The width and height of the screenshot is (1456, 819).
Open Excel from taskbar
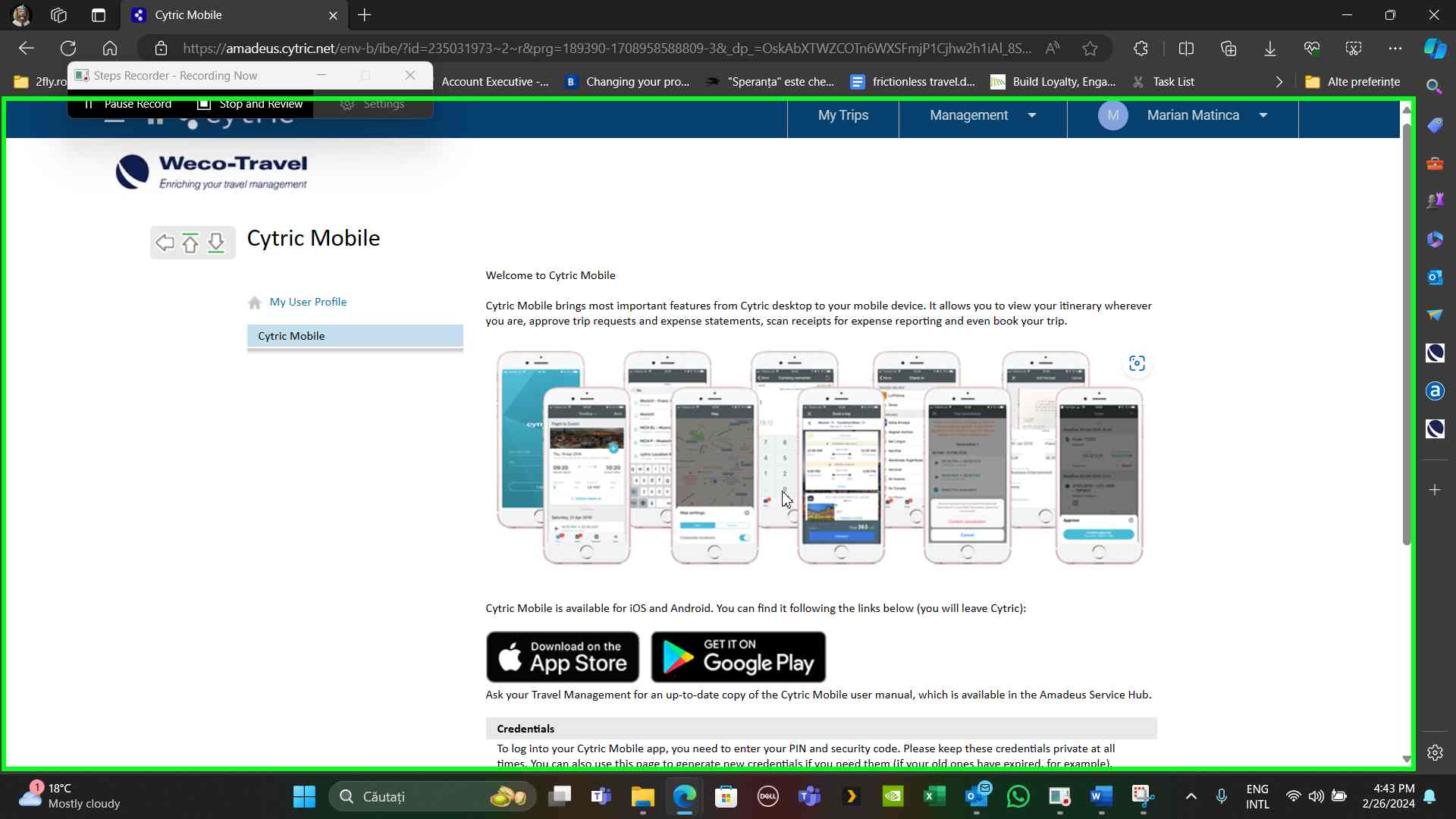934,796
